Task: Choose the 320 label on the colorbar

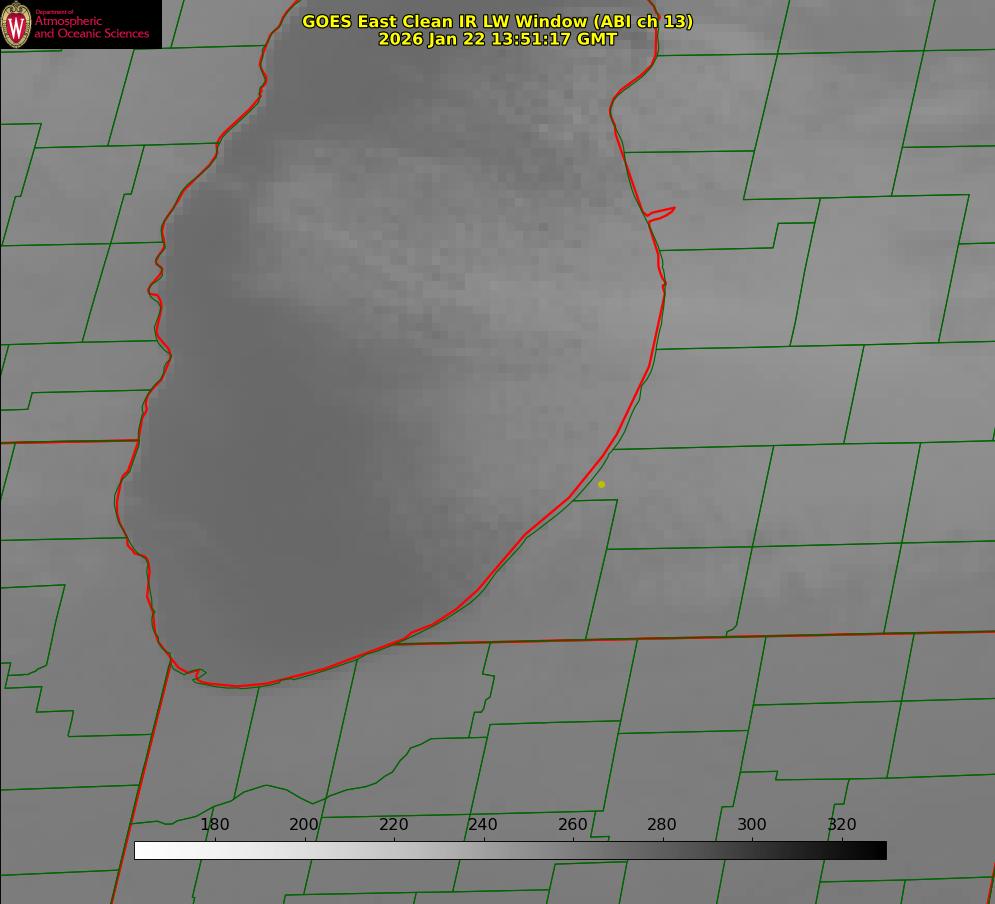Action: tap(842, 825)
